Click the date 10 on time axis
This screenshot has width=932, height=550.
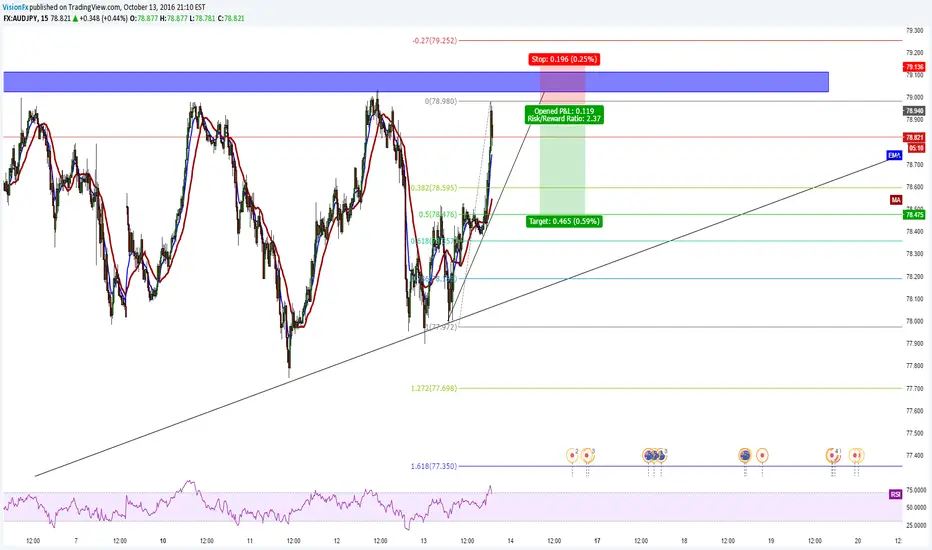163,541
